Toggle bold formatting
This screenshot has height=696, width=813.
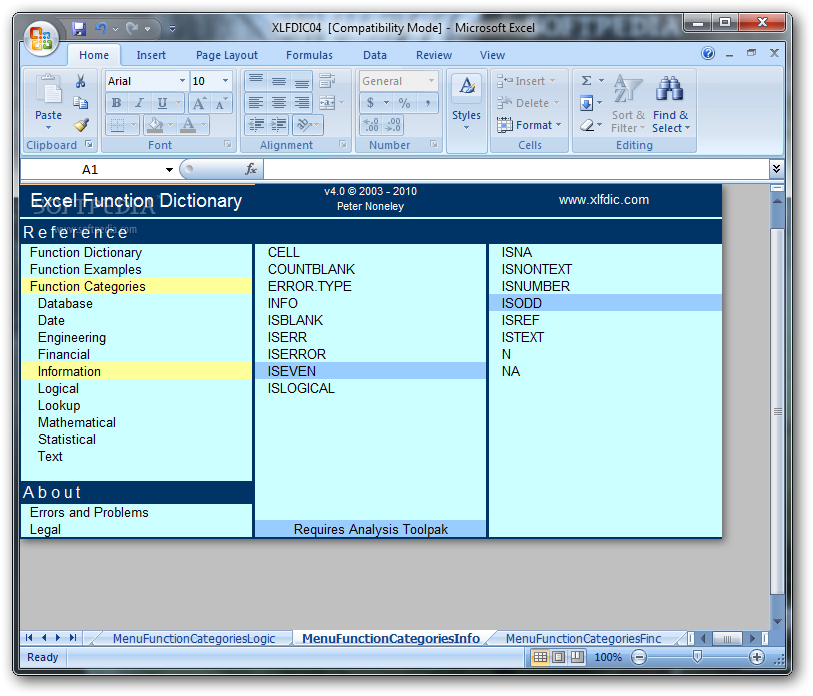click(x=117, y=103)
